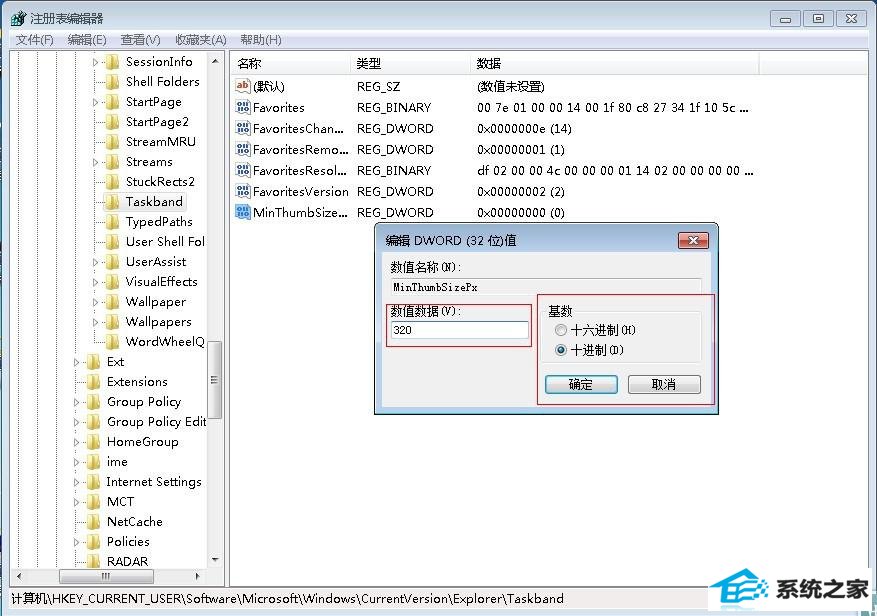Select the ime tree item
This screenshot has width=877, height=616.
(117, 462)
